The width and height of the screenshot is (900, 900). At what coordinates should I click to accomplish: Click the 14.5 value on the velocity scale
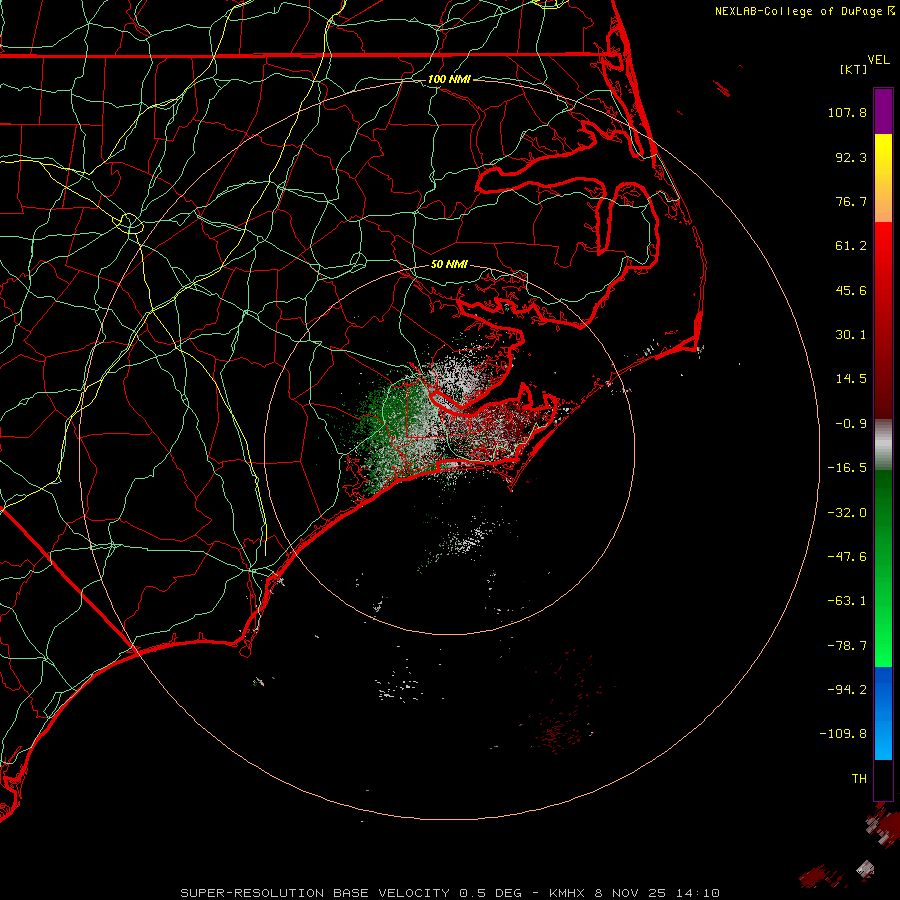click(x=851, y=379)
